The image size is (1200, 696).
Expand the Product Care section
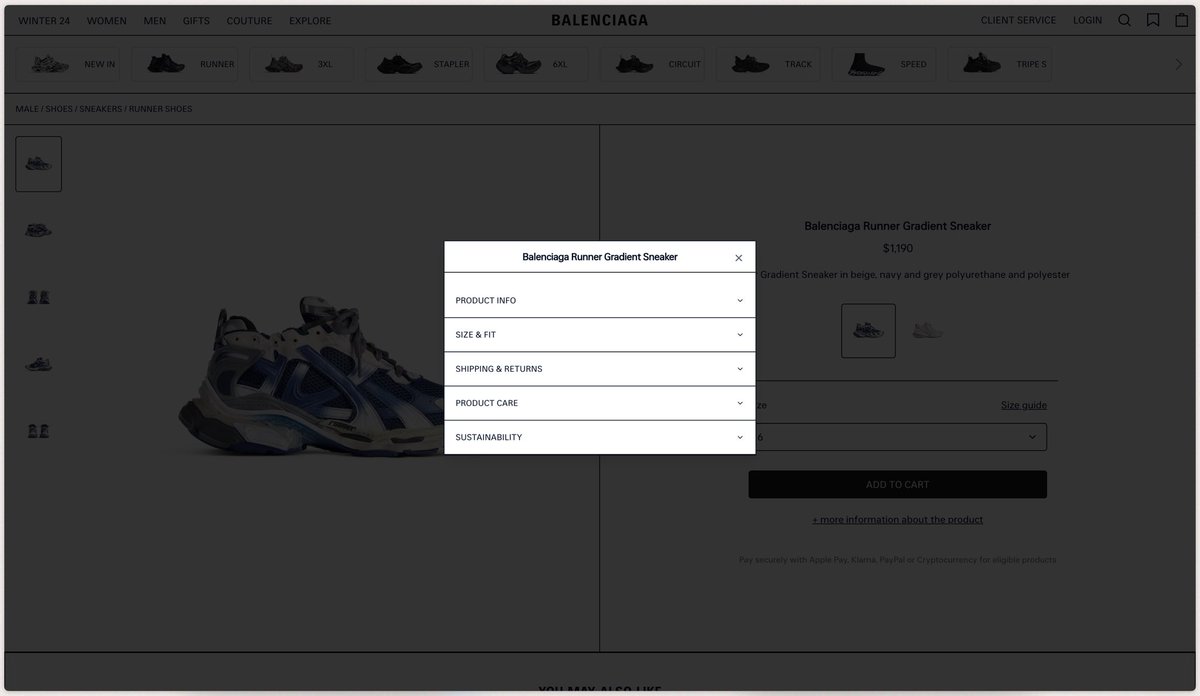coord(600,403)
